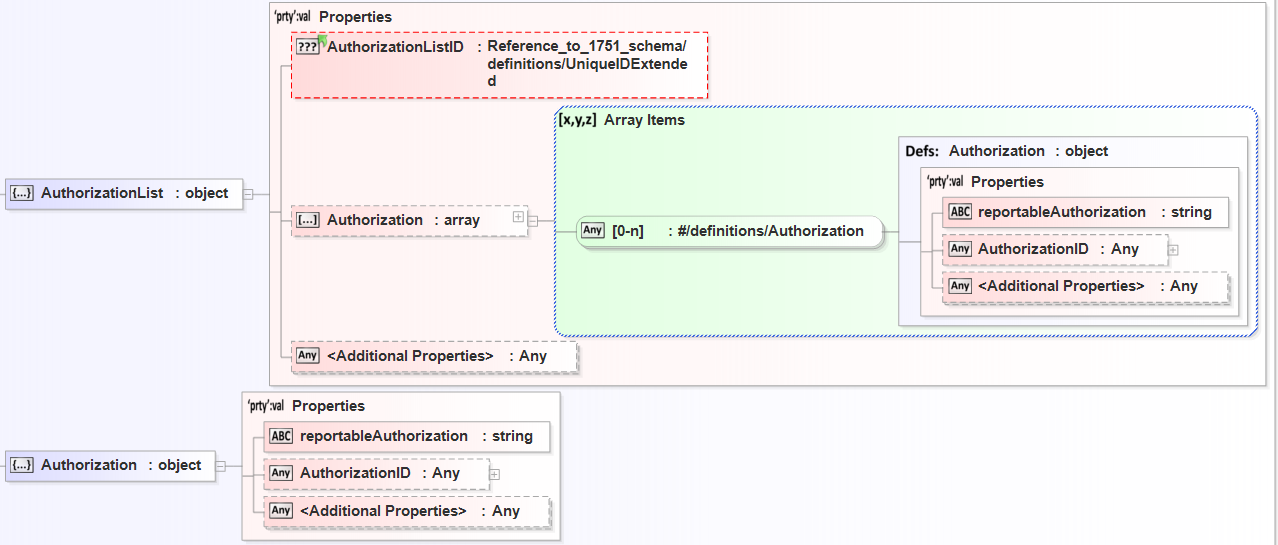The image size is (1278, 545).
Task: Click the ABC icon in the bottom Properties box
Action: (282, 436)
